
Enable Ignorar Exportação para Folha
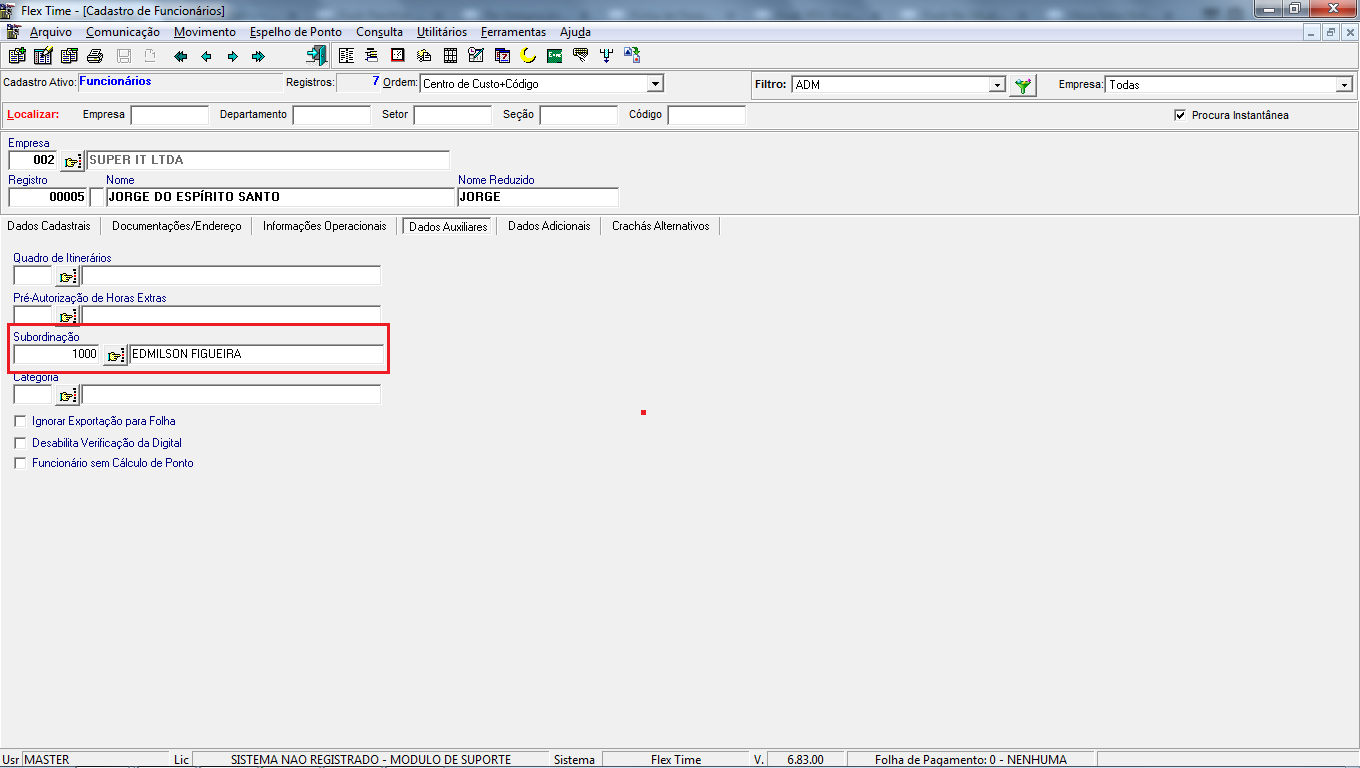tap(21, 421)
